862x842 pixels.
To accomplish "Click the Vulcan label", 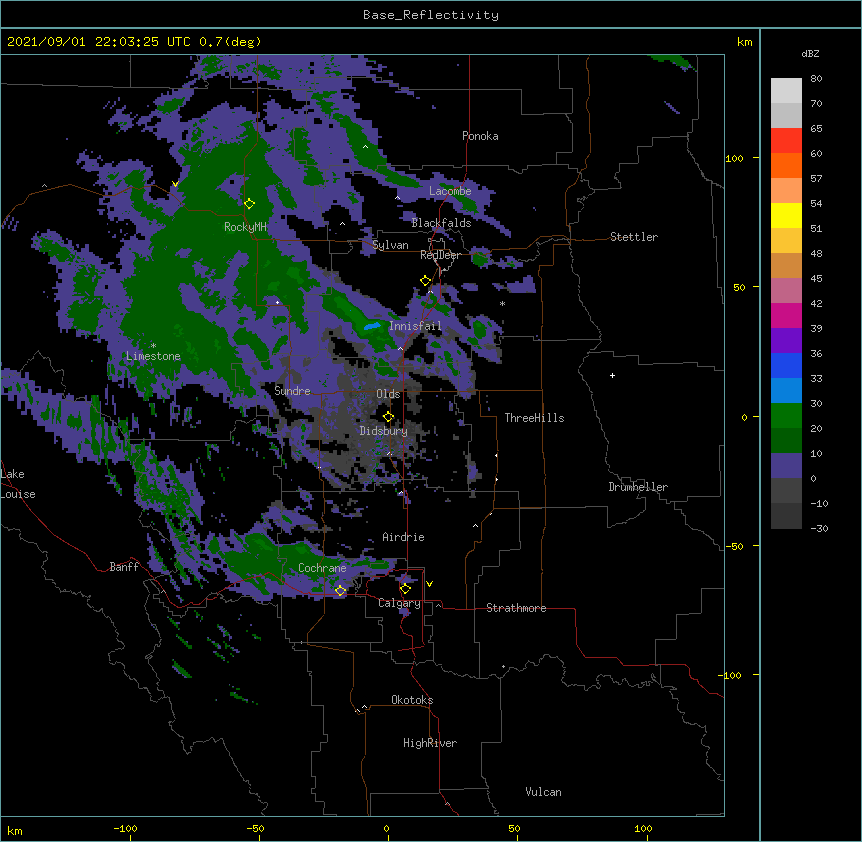I will (x=543, y=792).
